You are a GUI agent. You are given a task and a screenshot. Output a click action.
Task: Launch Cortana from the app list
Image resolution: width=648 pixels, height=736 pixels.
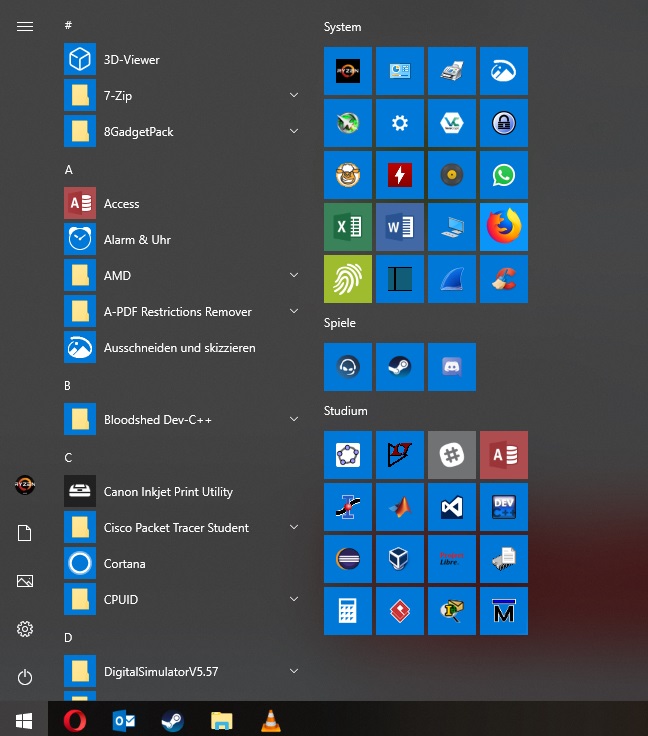coord(183,563)
